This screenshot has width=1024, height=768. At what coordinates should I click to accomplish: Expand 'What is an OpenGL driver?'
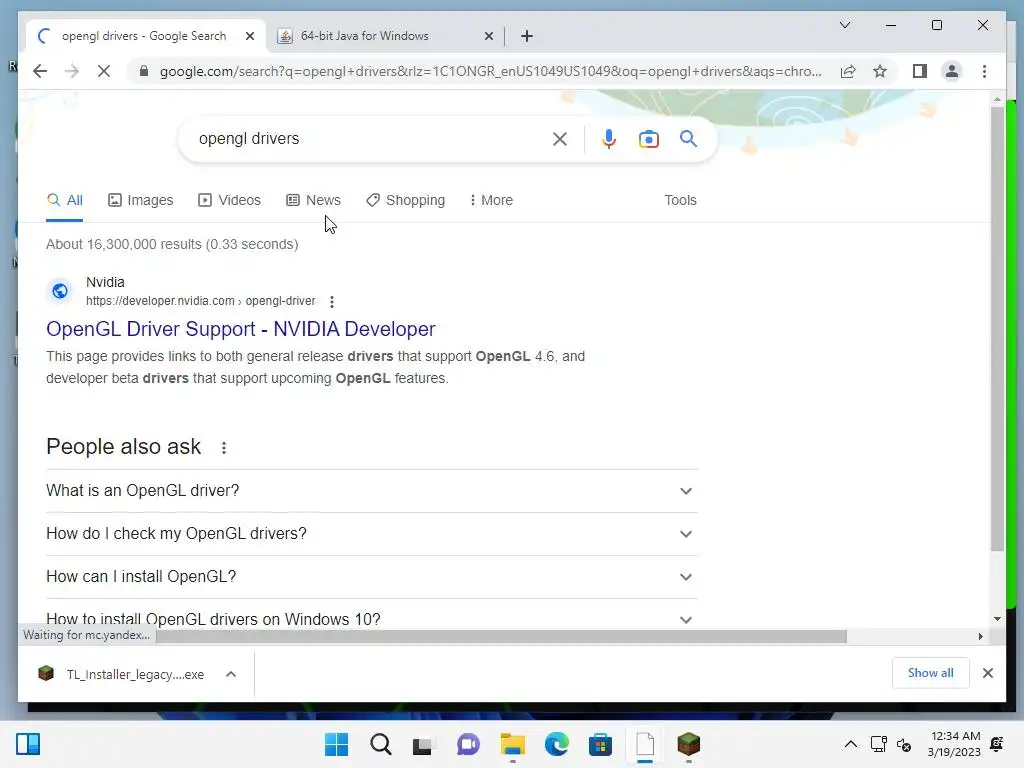point(372,490)
